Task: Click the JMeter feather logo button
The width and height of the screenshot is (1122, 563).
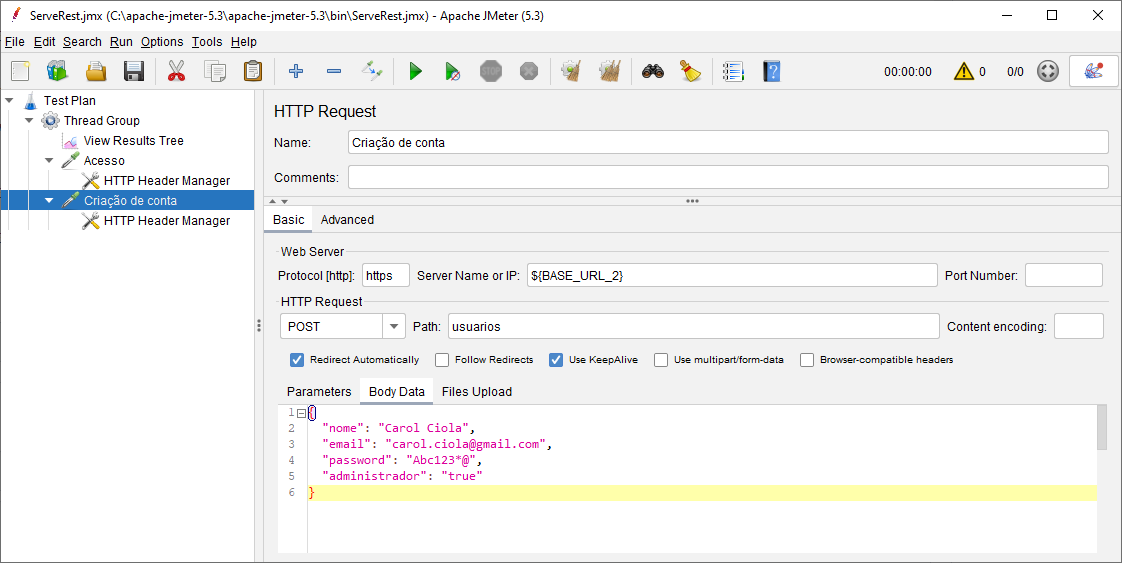Action: (1093, 71)
